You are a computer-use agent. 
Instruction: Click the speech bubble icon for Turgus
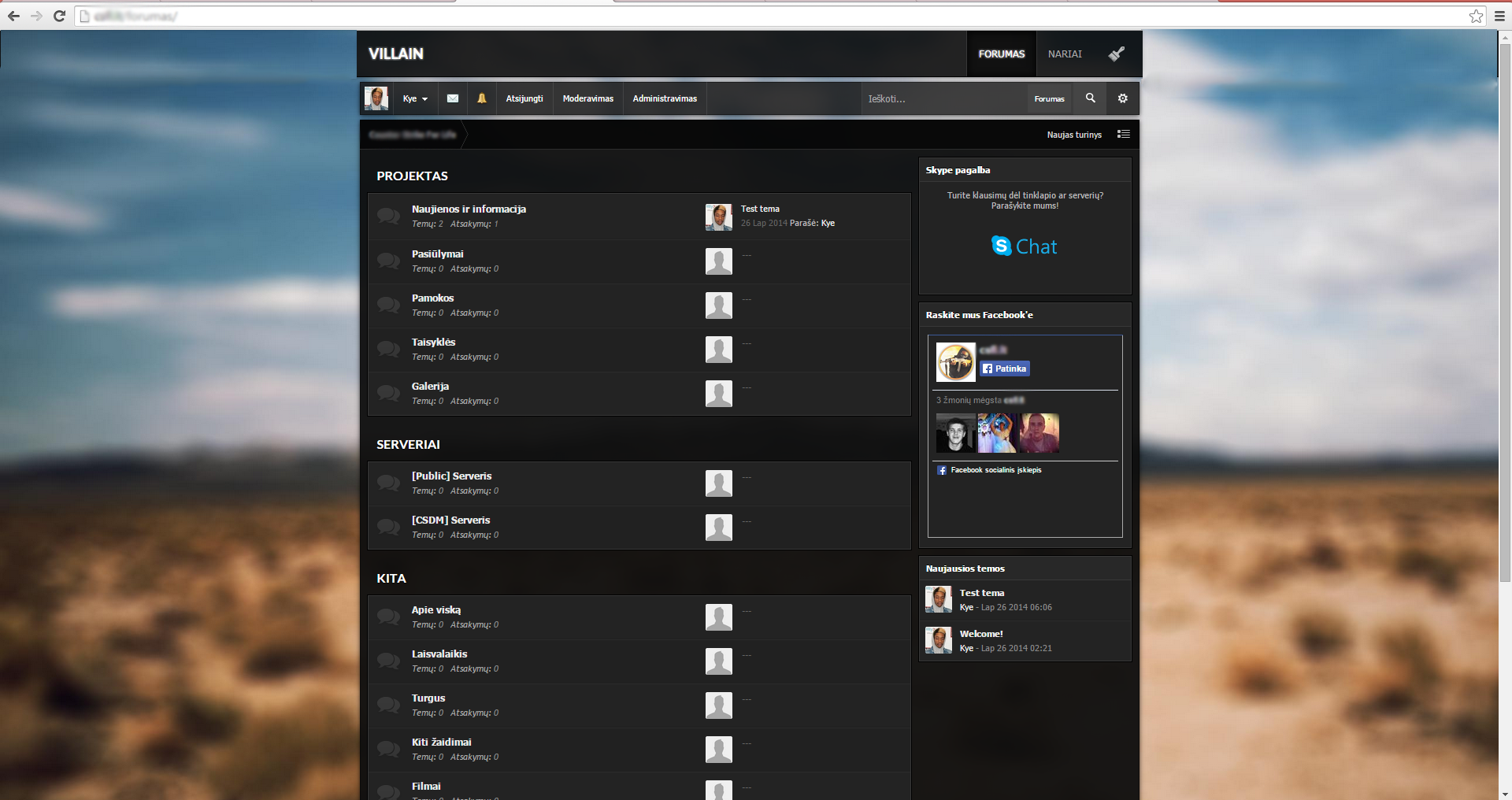coord(388,705)
